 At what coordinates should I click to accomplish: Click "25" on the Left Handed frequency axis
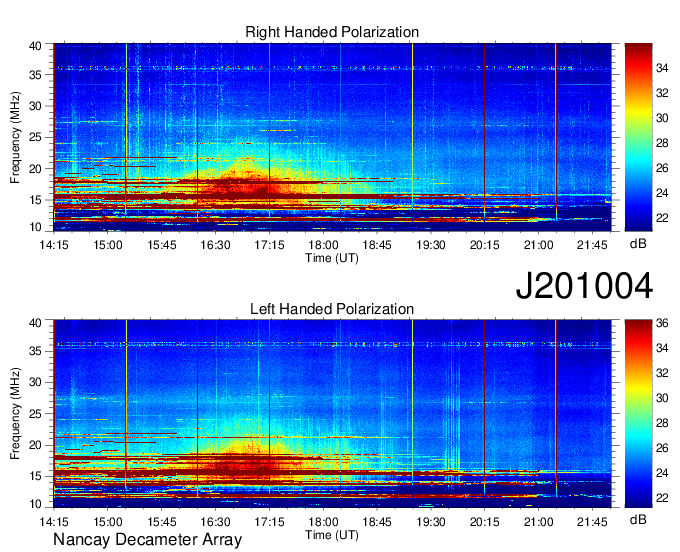35,414
